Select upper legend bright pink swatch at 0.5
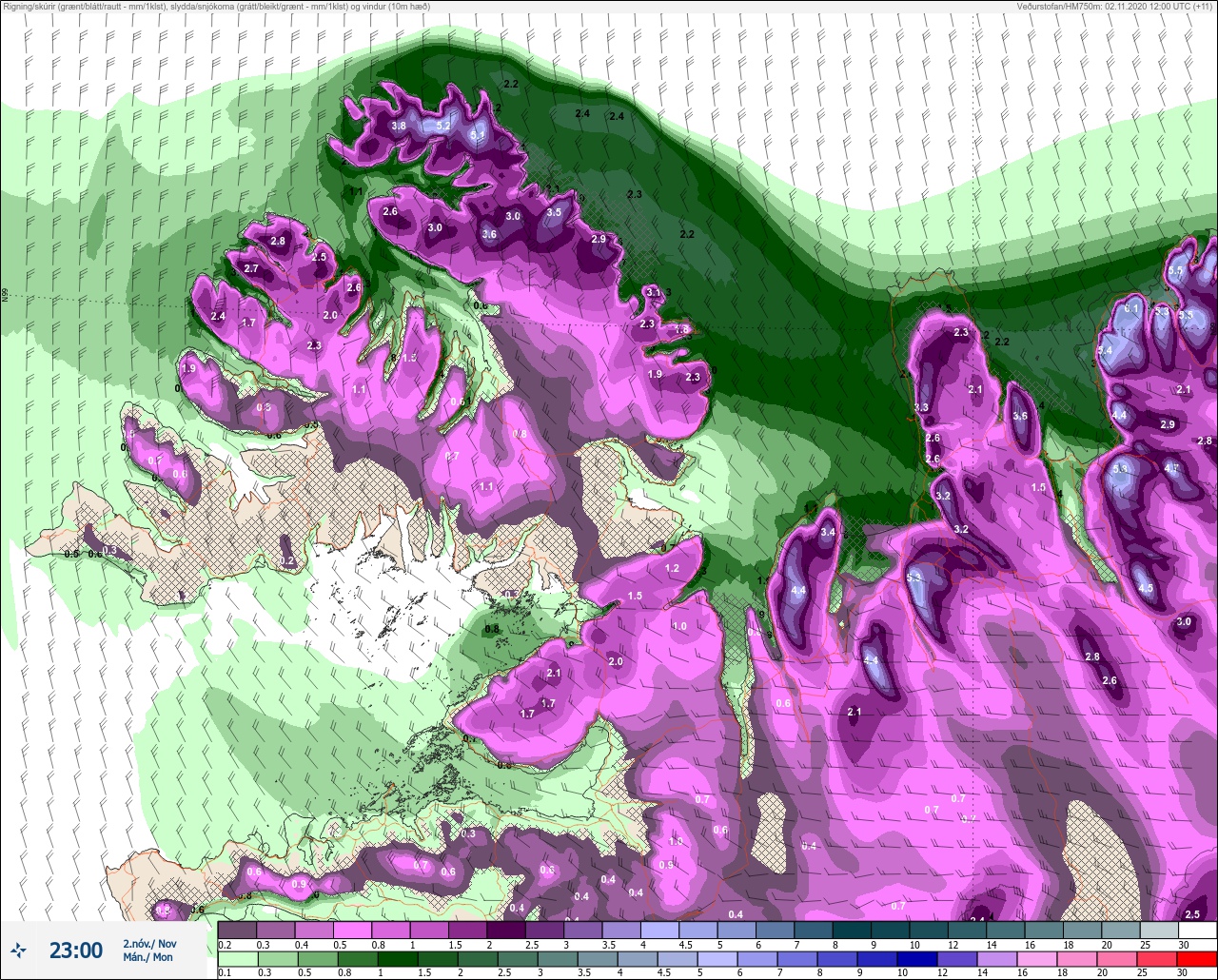This screenshot has height=980, width=1218. (353, 930)
